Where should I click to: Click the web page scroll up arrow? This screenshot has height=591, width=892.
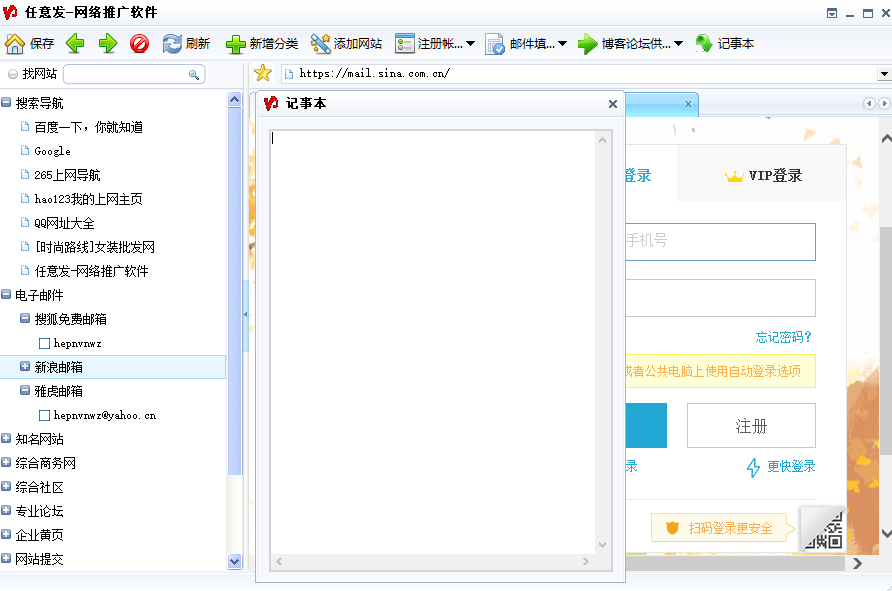[x=886, y=138]
